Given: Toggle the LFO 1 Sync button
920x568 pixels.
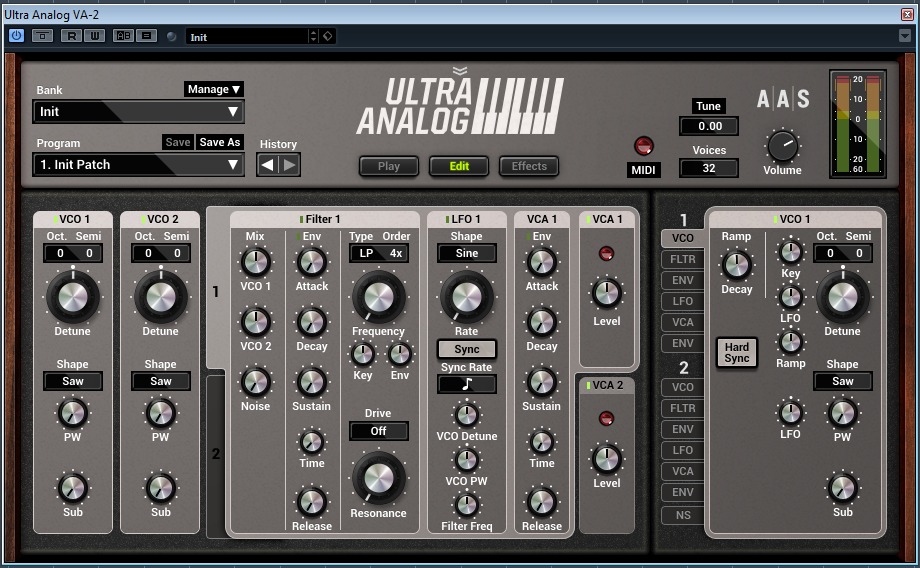Looking at the screenshot, I should pos(466,349).
